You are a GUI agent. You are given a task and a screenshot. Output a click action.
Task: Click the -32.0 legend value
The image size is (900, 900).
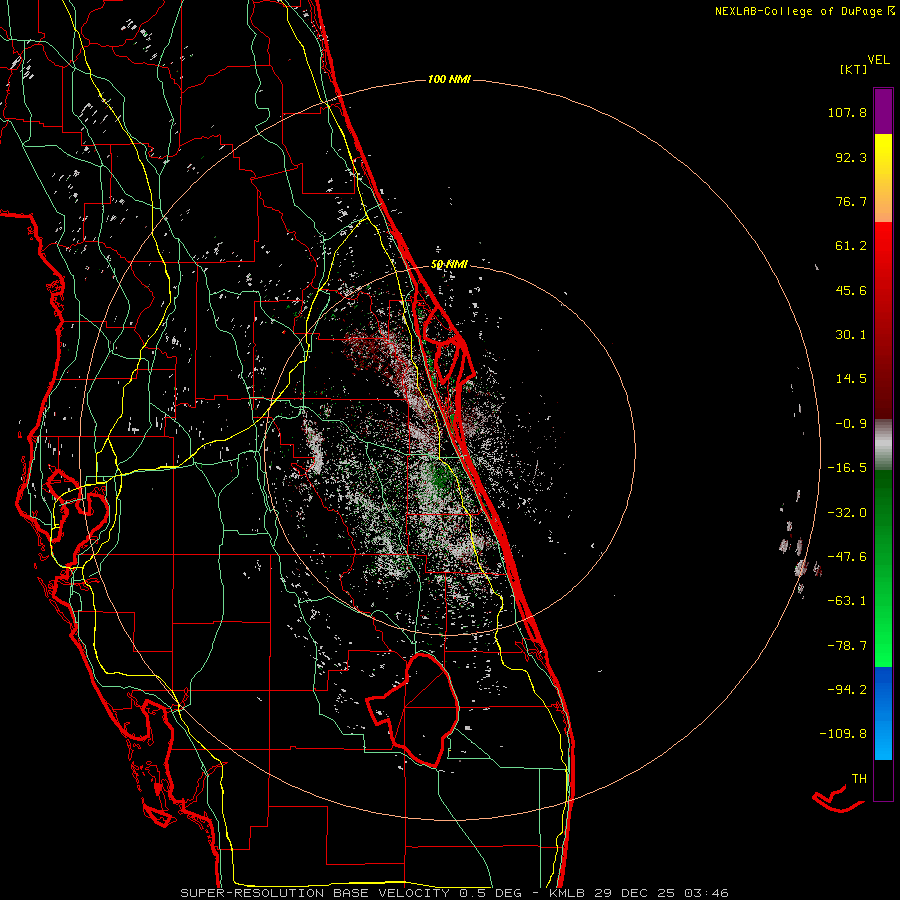point(847,513)
